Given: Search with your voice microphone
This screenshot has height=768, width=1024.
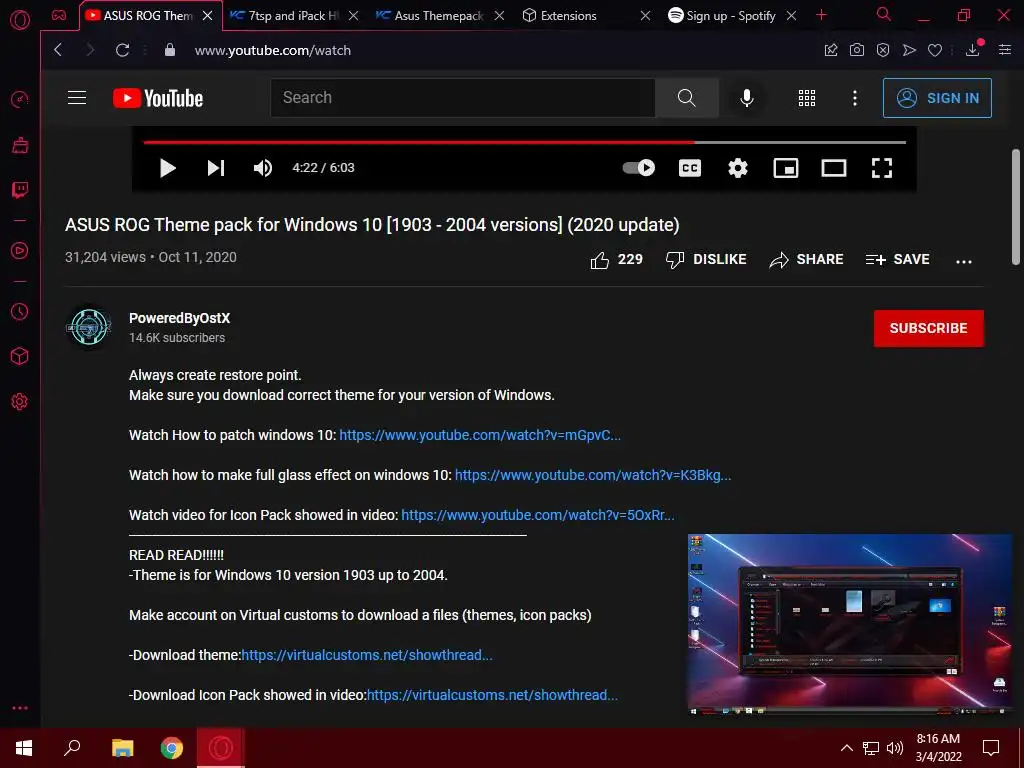Looking at the screenshot, I should 746,98.
